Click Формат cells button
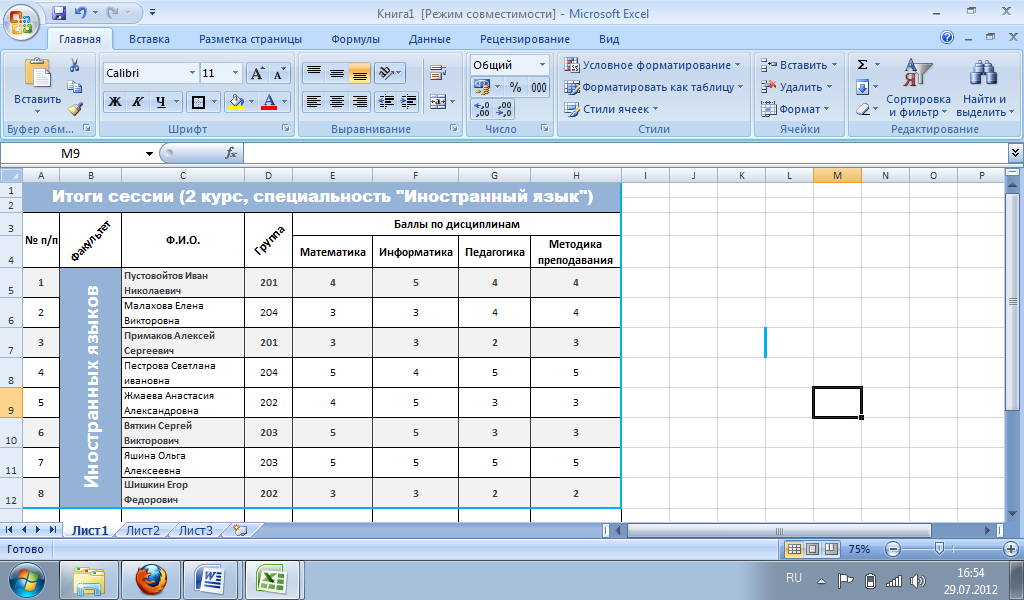The image size is (1024, 600). (x=795, y=109)
